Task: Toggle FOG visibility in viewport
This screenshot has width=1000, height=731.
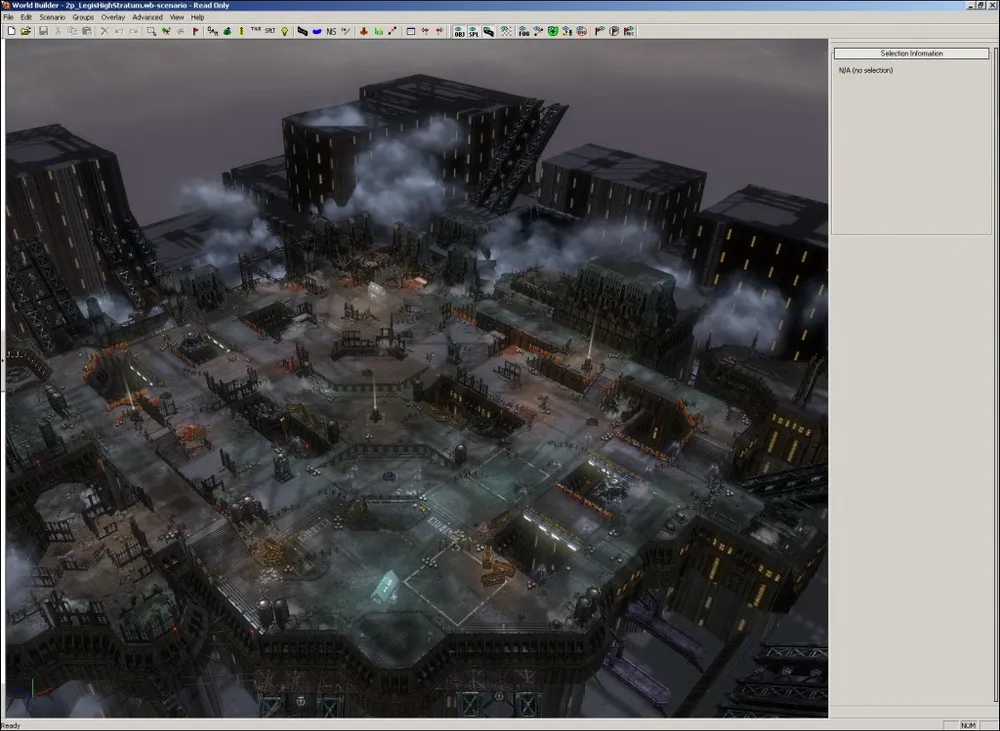Action: click(x=524, y=31)
